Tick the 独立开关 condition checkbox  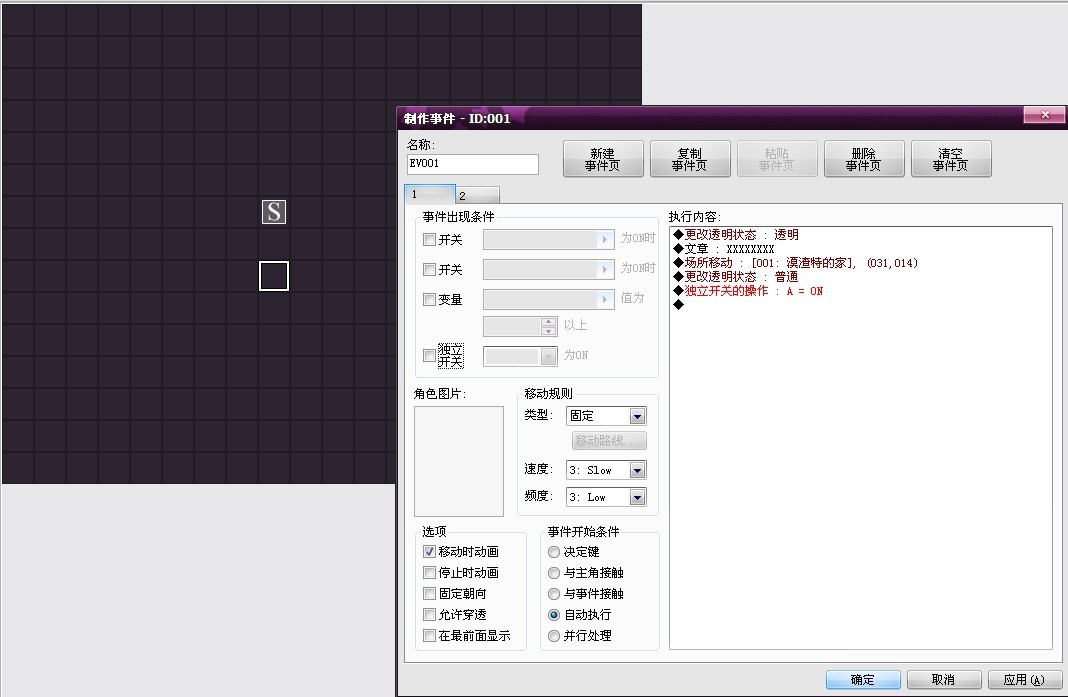429,356
